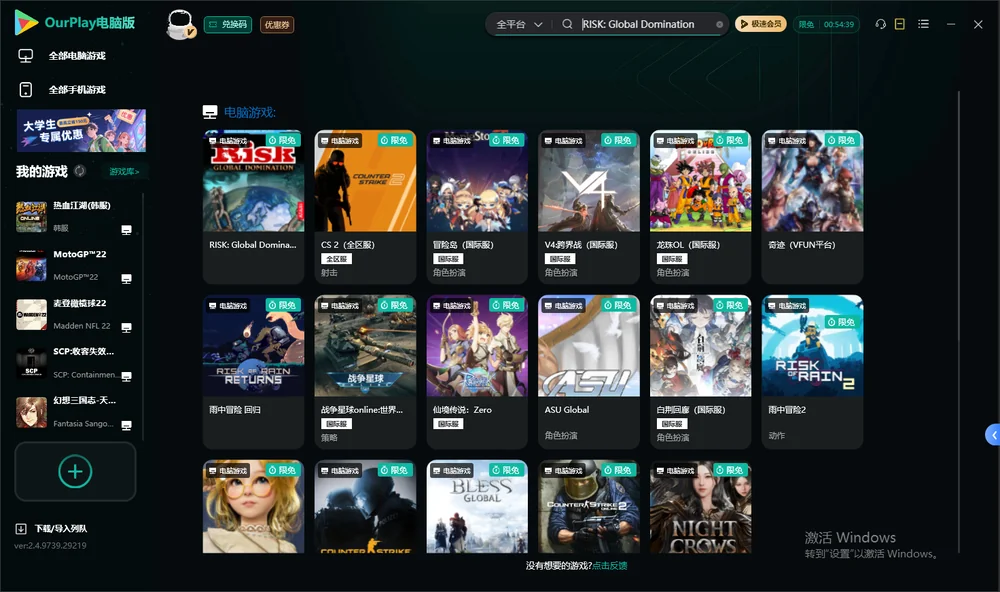
Task: Open the hamburger list menu icon
Action: pos(923,24)
